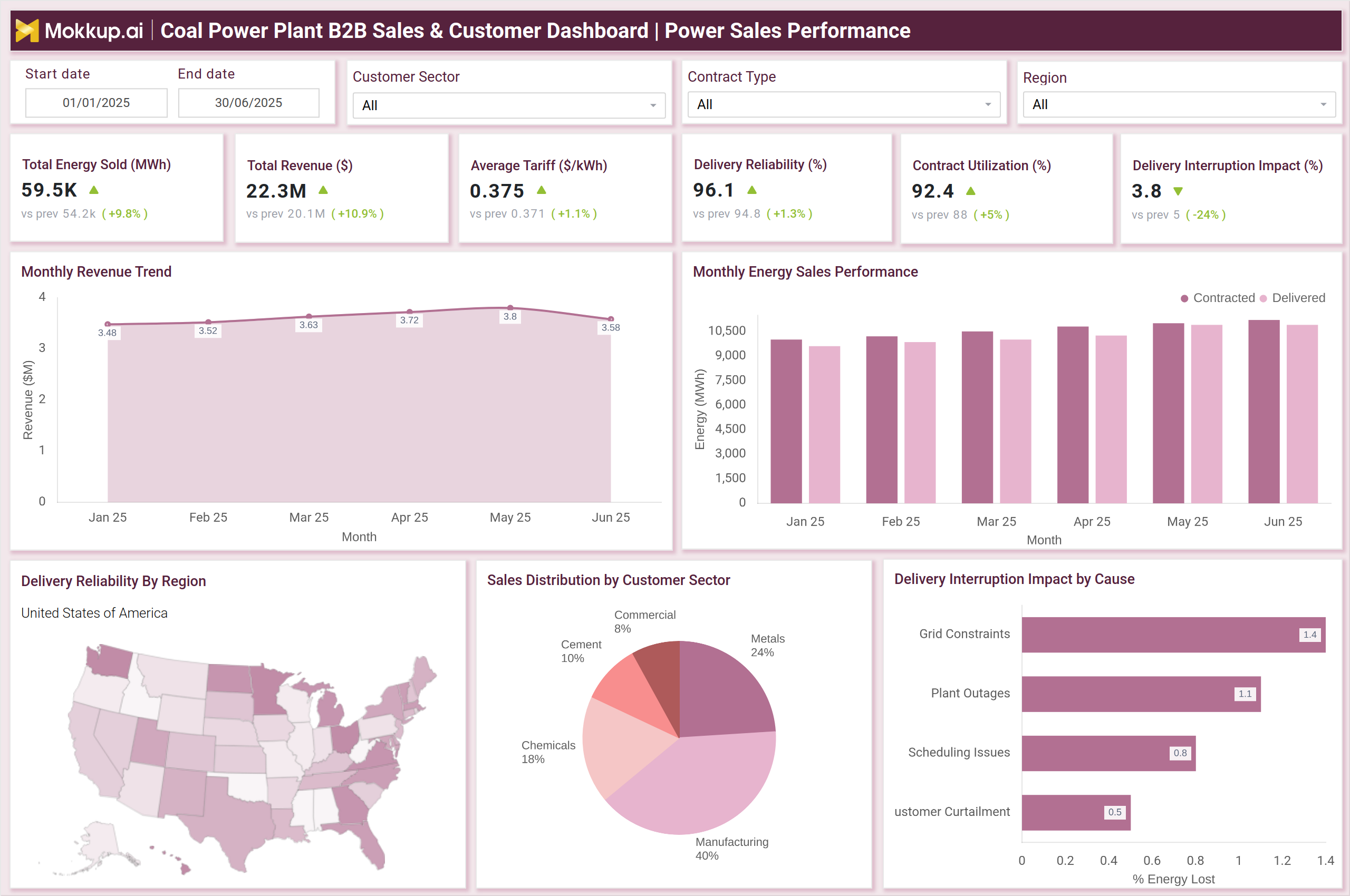Click the Start date field 01/01/2025

click(96, 103)
